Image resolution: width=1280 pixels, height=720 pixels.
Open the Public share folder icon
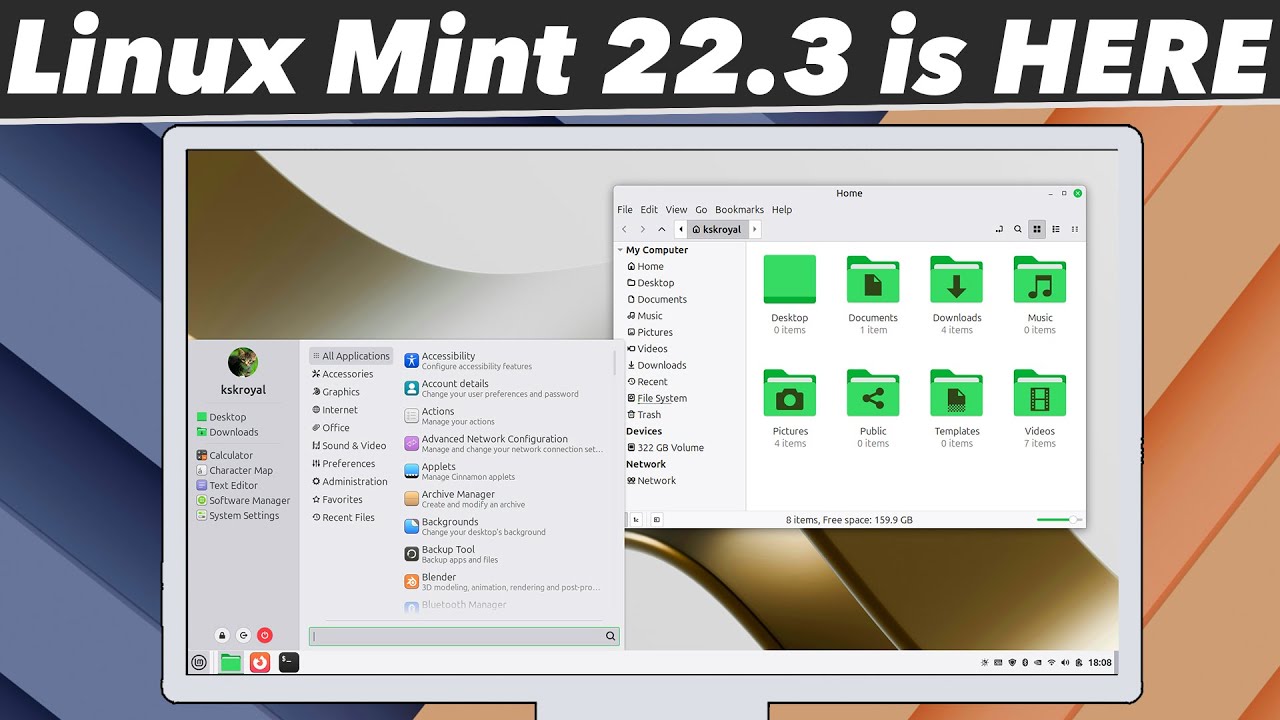click(873, 393)
